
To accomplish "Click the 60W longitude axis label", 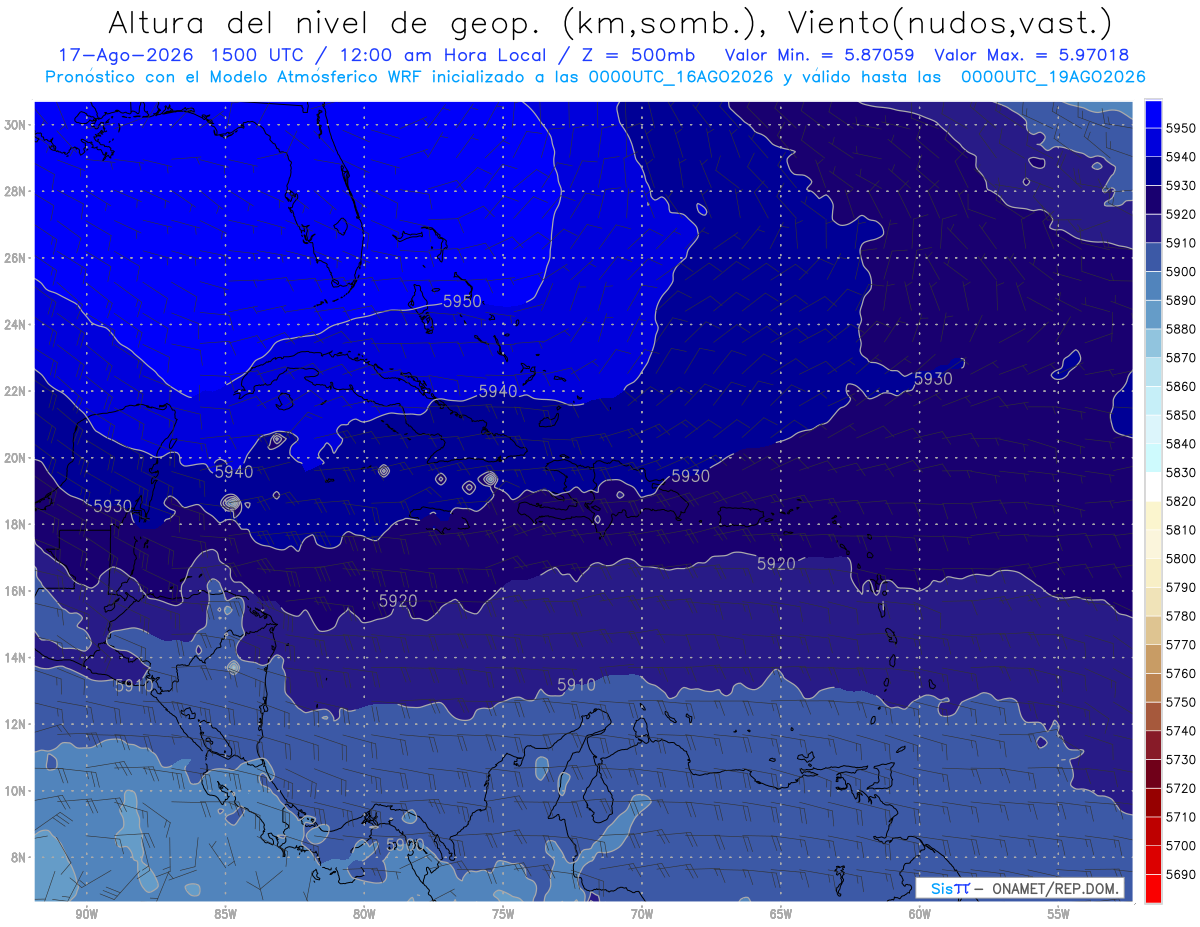I will (x=920, y=914).
